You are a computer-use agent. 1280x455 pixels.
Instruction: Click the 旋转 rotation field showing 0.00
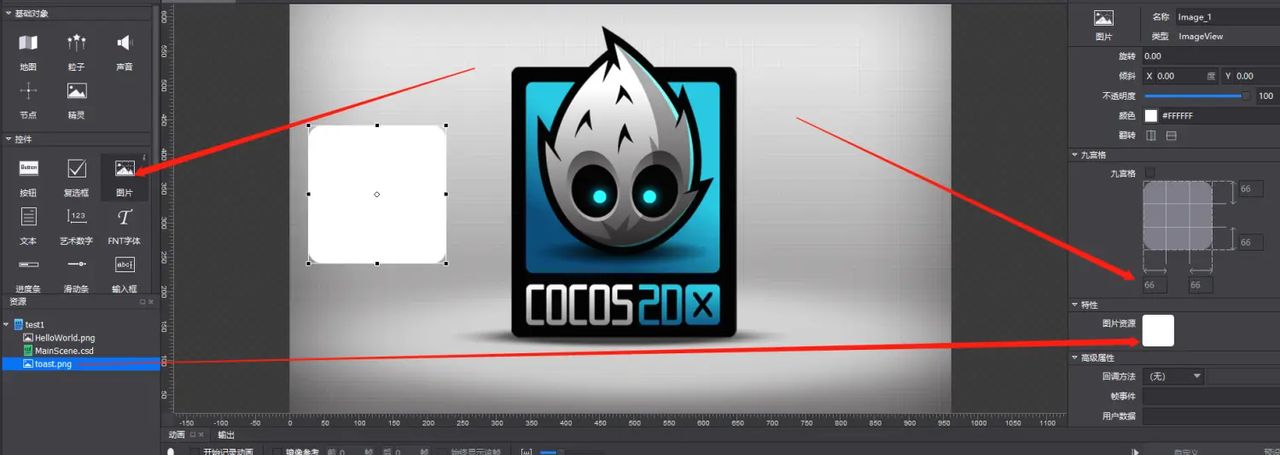1211,56
